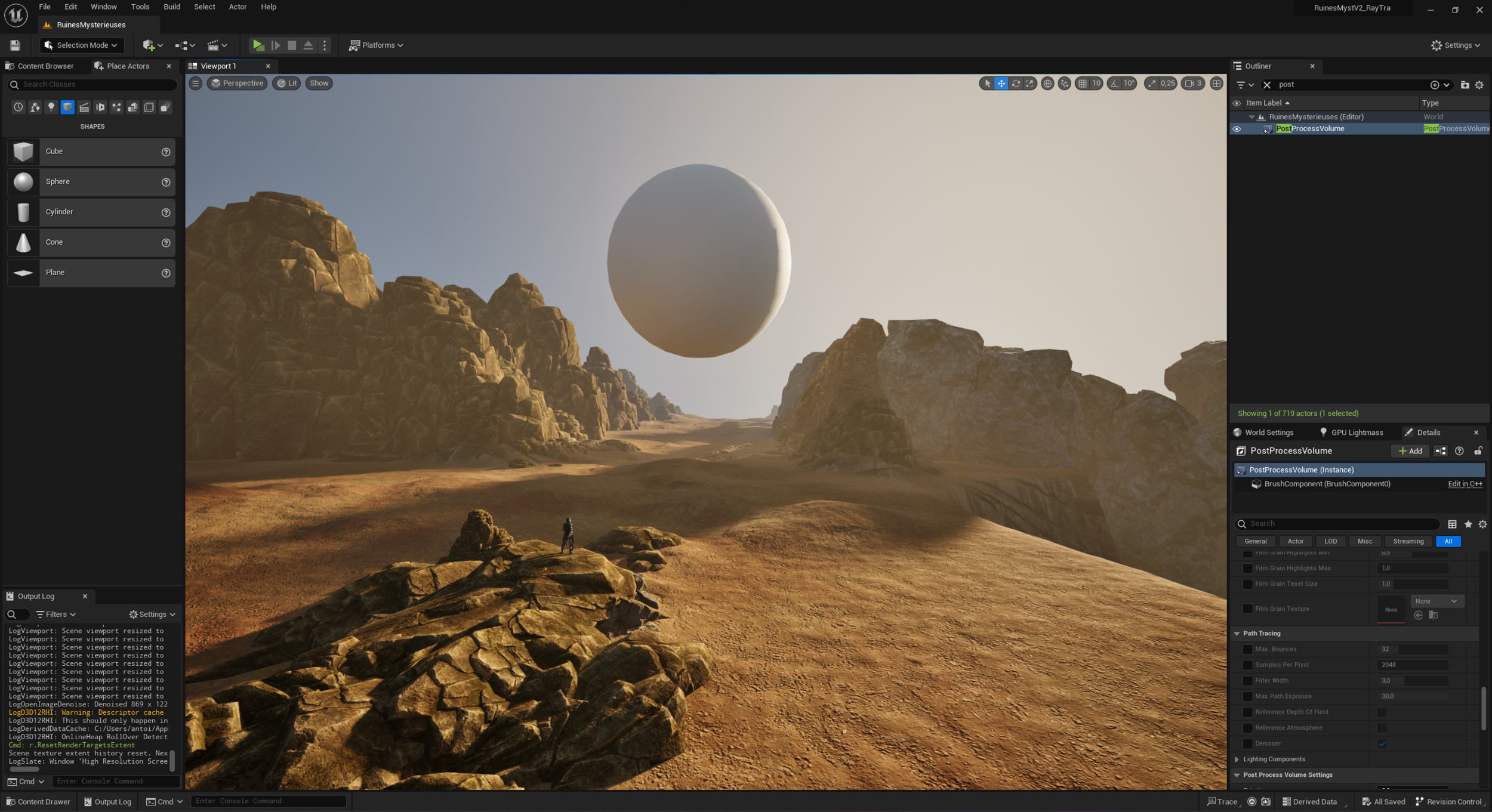This screenshot has width=1492, height=812.
Task: Switch to the World Settings tab
Action: pos(1268,433)
